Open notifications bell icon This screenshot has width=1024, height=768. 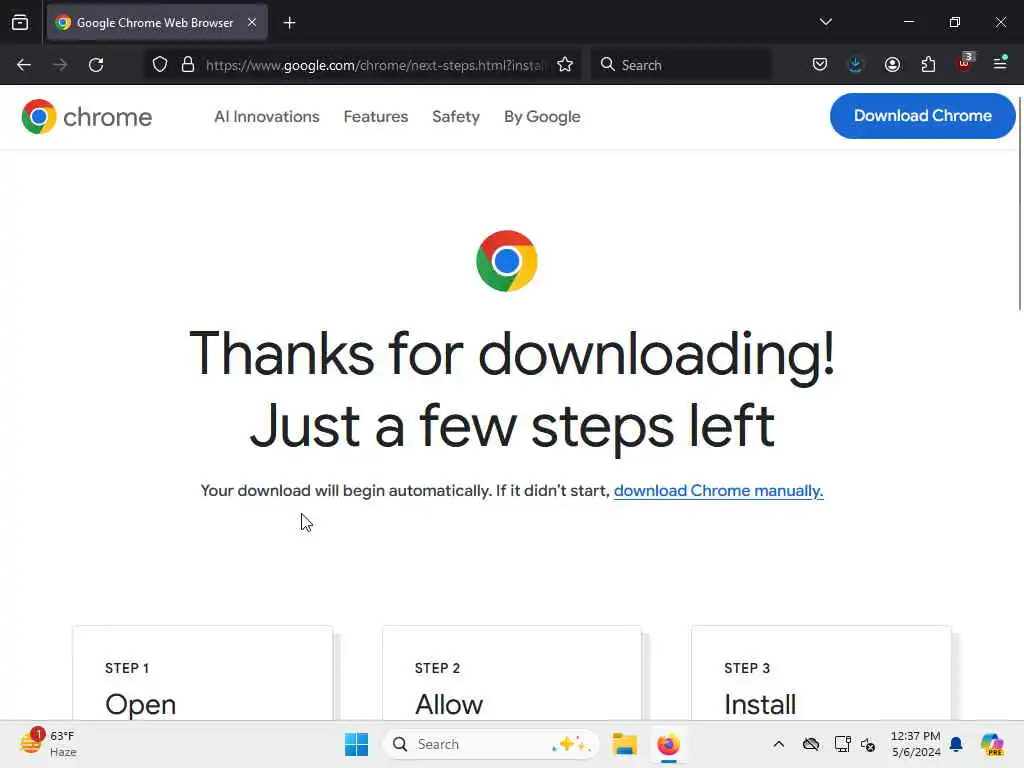click(x=956, y=744)
